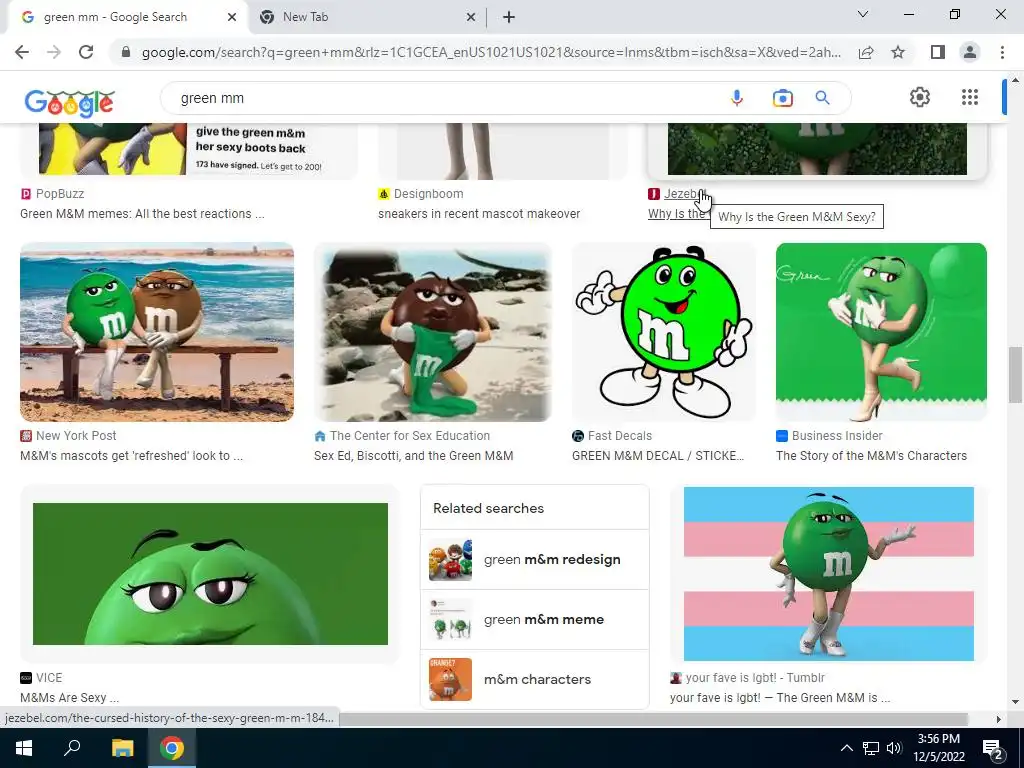Click the Chrome taskbar icon
Viewport: 1024px width, 768px height.
point(172,748)
